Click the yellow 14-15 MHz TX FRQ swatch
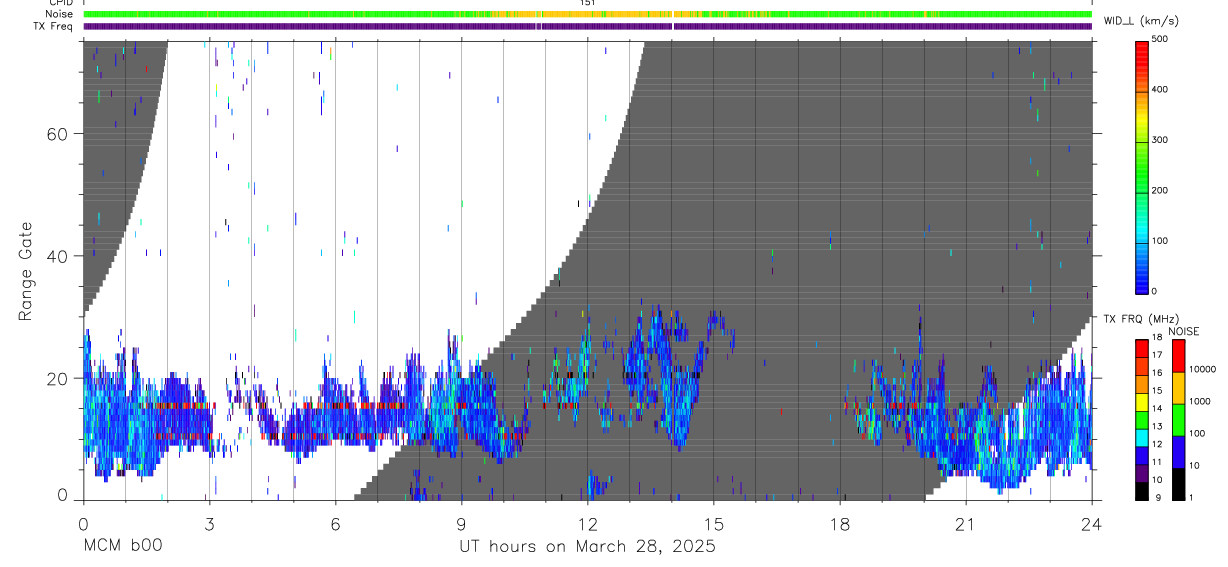This screenshot has height=567, width=1228. pyautogui.click(x=1142, y=402)
